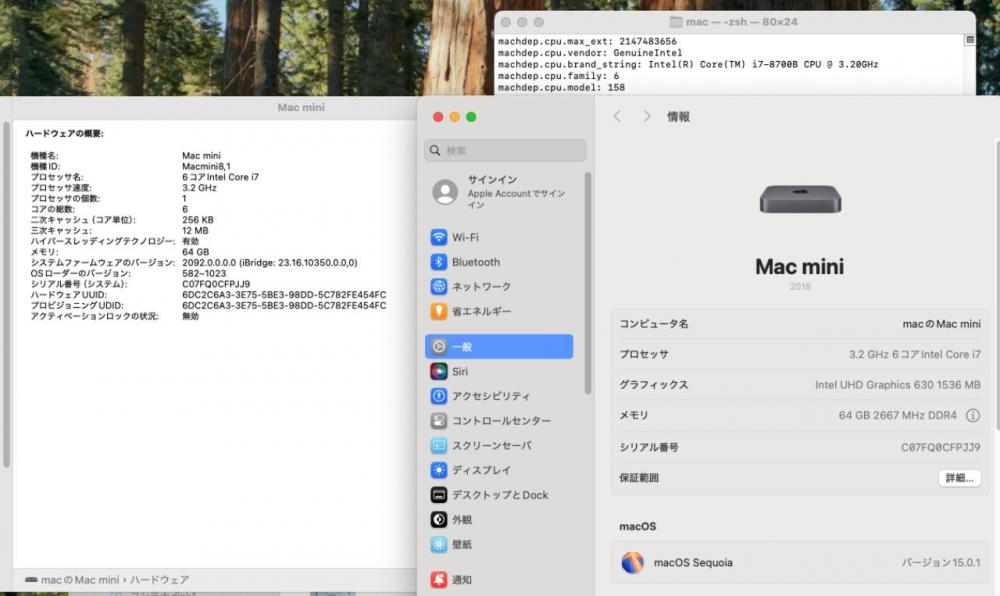This screenshot has height=596, width=1000.
Task: Go back with the left chevron
Action: tap(617, 116)
